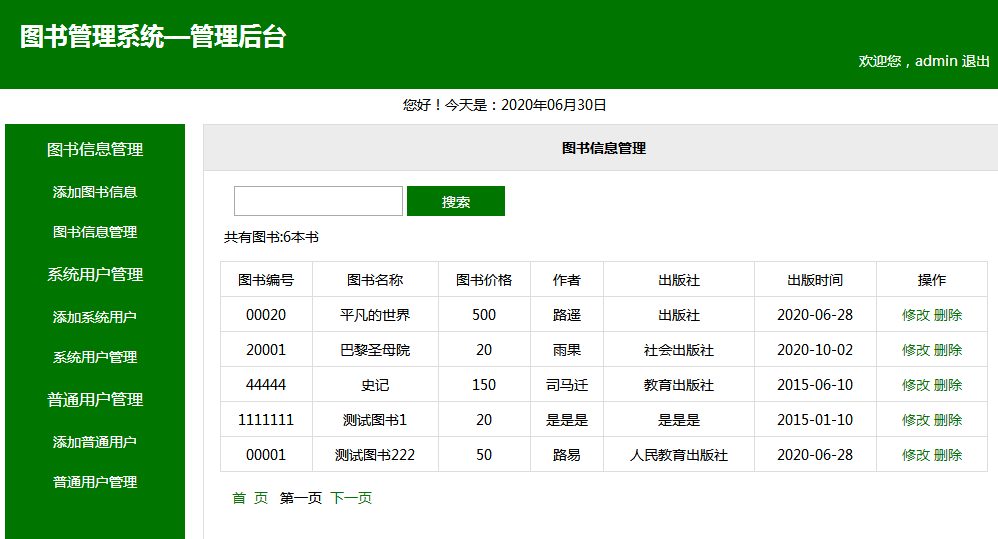Click date cell 2020-10-02
Viewport: 998px width, 539px height.
point(815,350)
